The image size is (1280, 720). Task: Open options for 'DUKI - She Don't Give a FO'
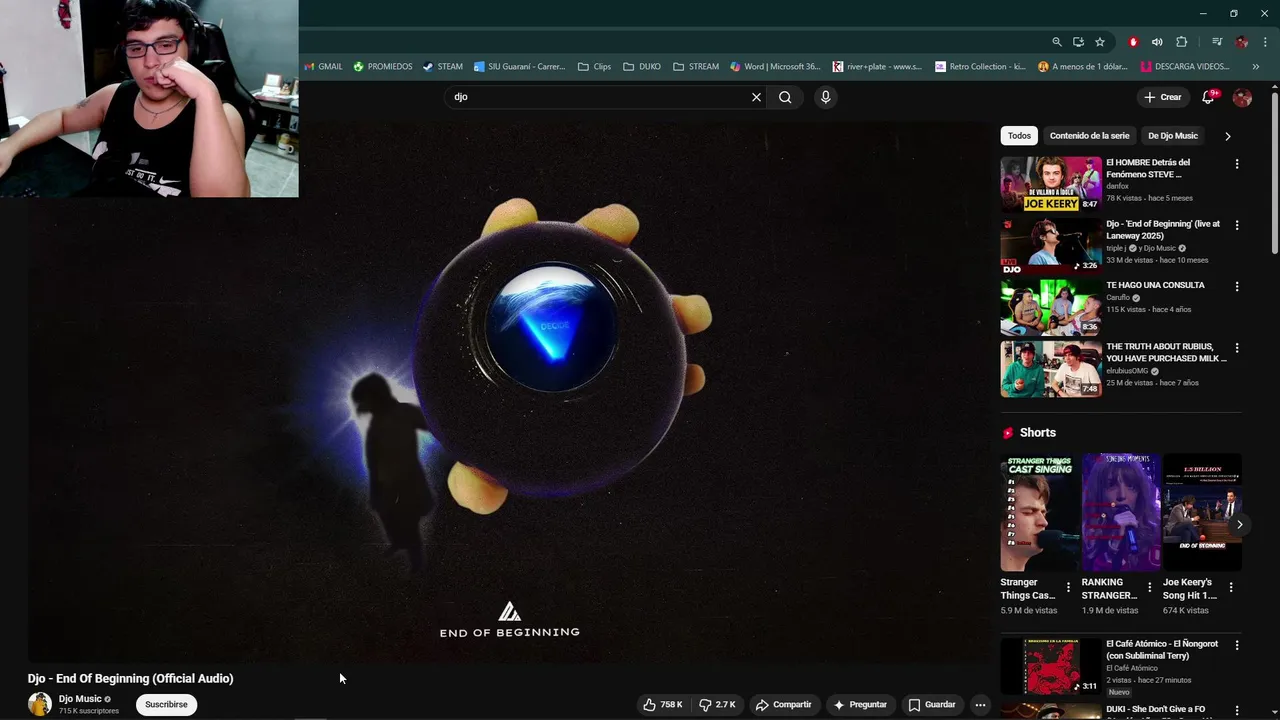coord(1237,711)
